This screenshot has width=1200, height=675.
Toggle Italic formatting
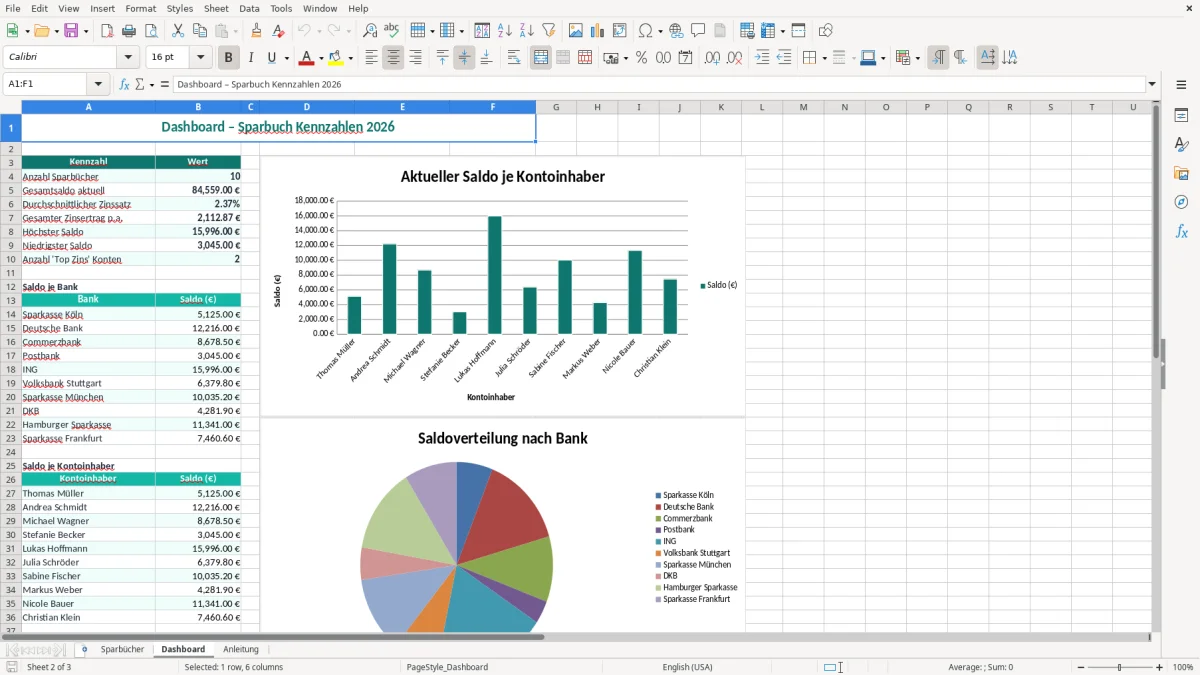point(251,58)
